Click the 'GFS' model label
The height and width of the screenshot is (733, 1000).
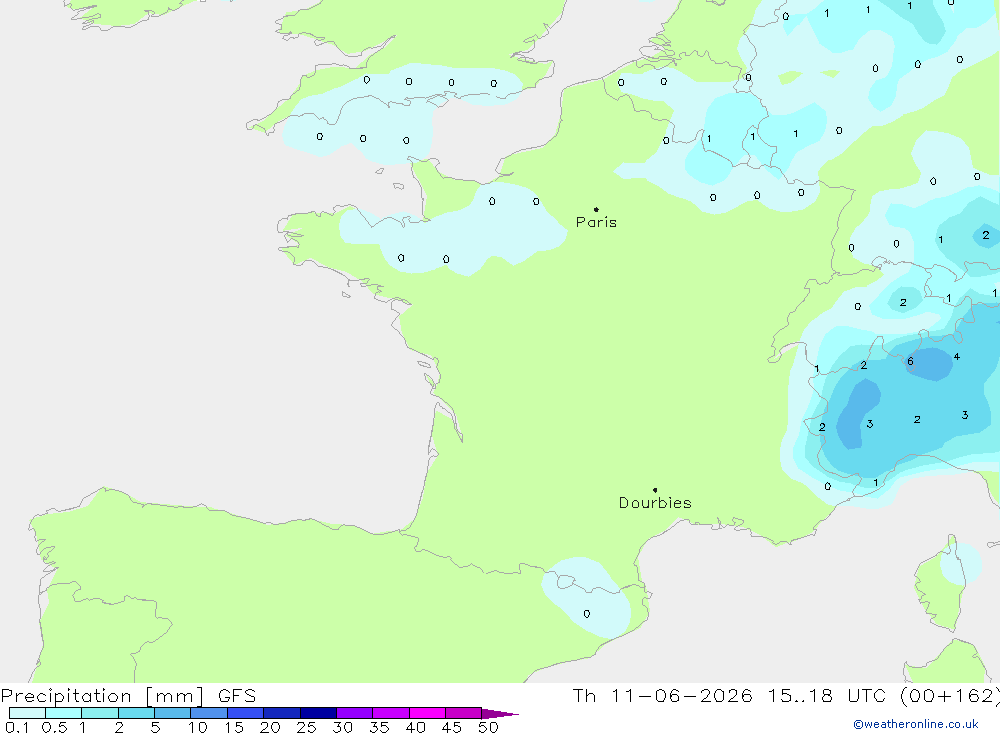(x=237, y=696)
